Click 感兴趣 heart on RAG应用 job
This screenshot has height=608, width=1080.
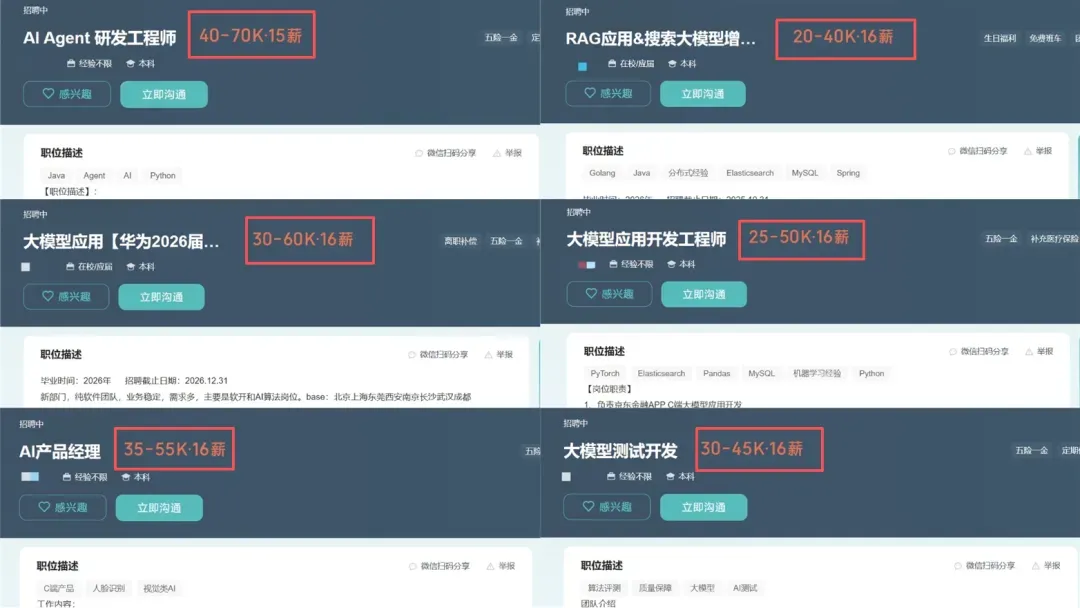tap(608, 93)
